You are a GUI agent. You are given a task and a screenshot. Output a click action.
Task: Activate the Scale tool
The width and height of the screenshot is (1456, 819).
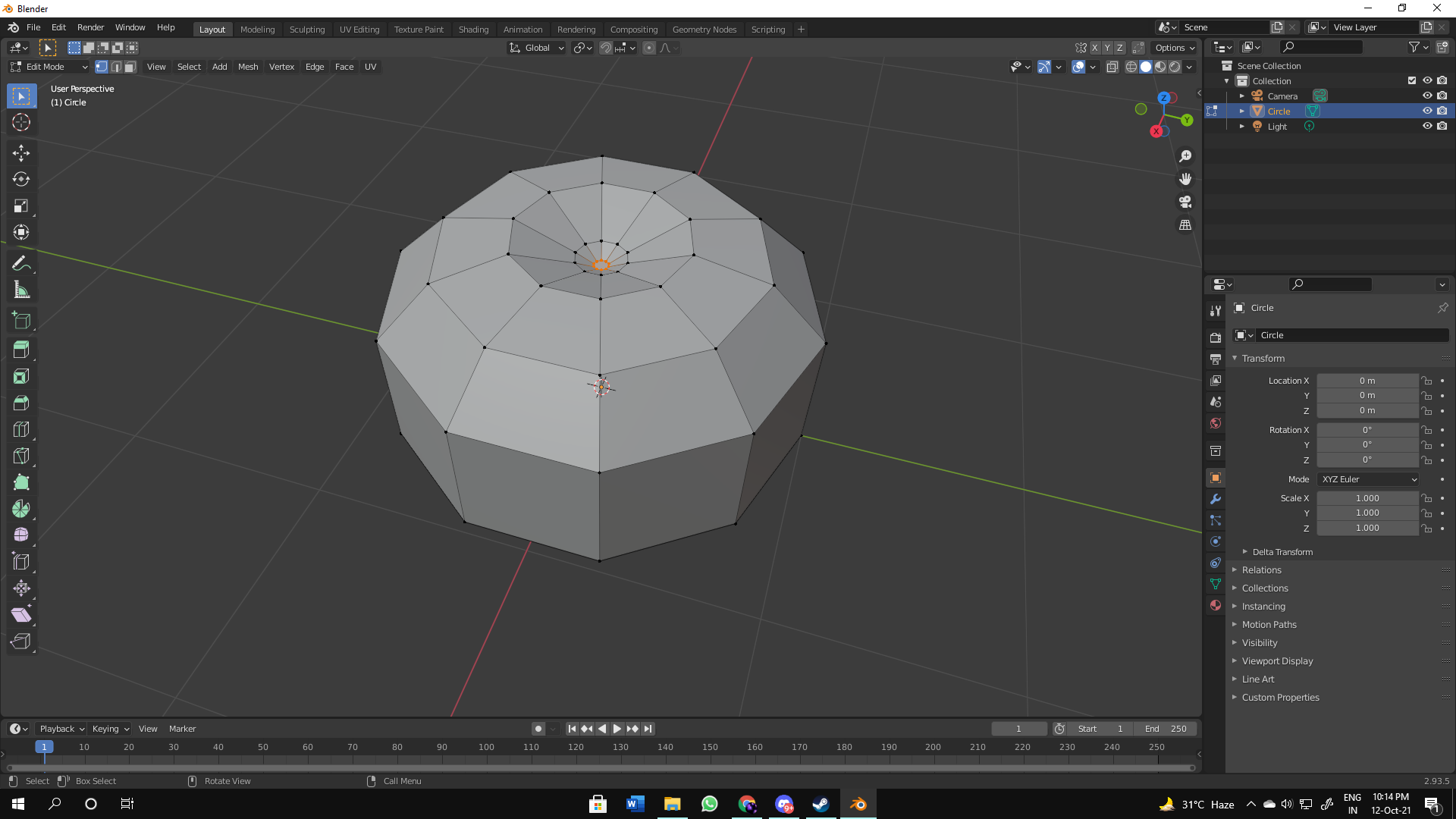click(21, 206)
